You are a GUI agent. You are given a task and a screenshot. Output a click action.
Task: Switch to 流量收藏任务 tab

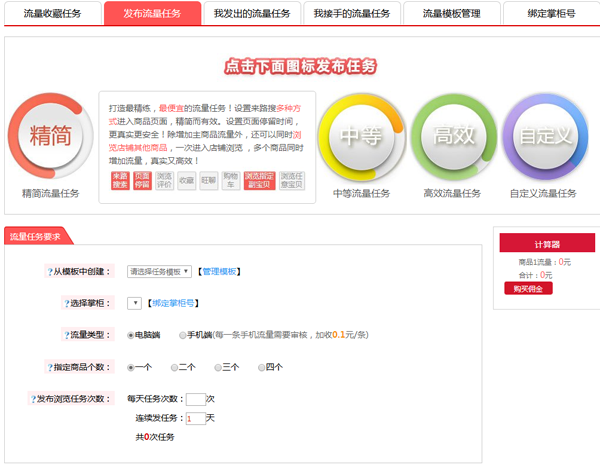(x=53, y=13)
